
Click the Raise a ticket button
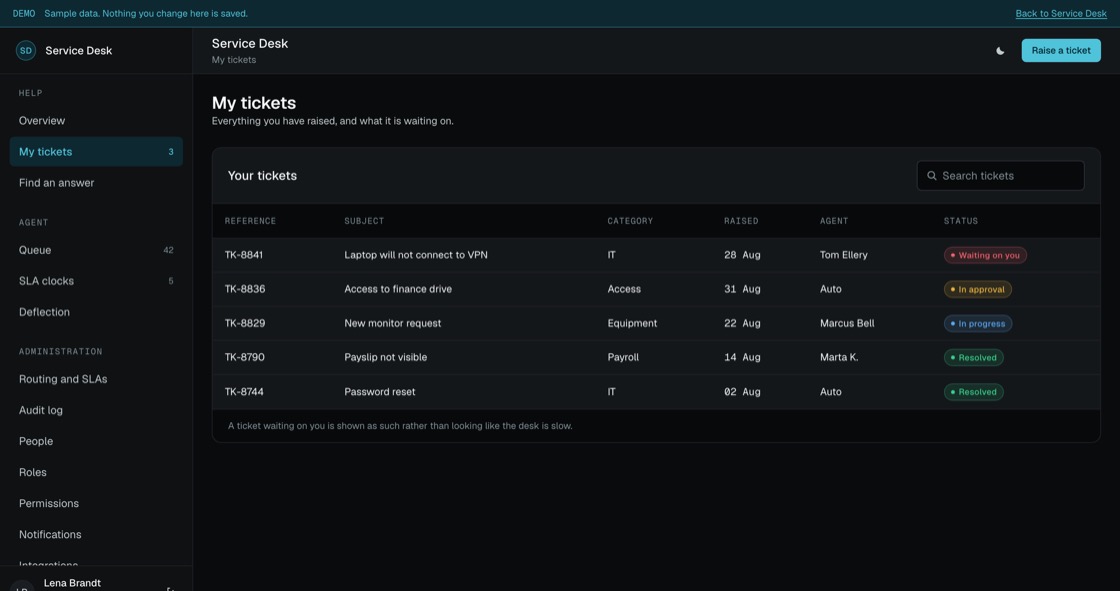[x=1061, y=51]
